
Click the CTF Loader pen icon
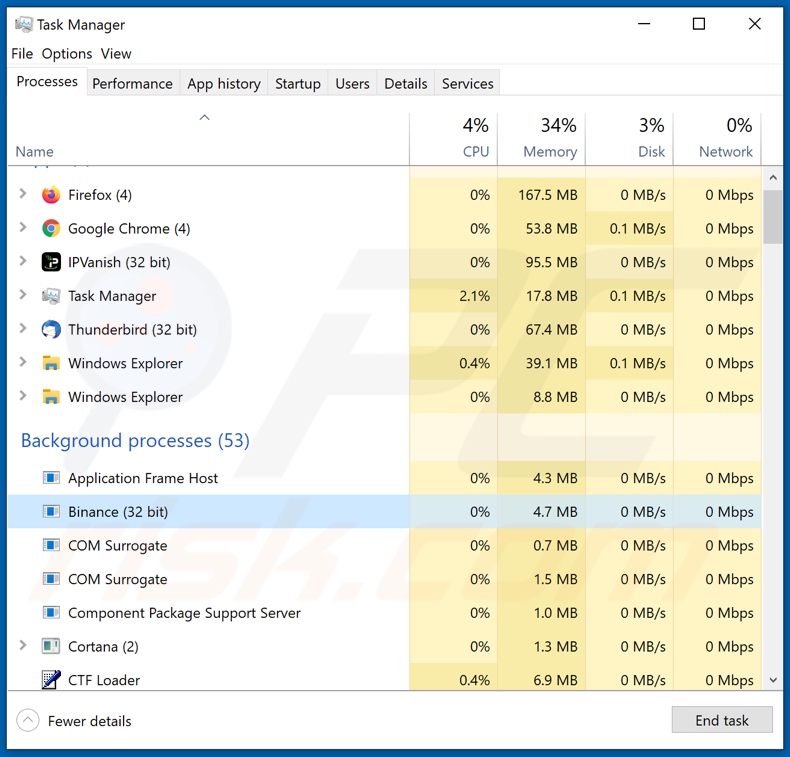tap(51, 679)
